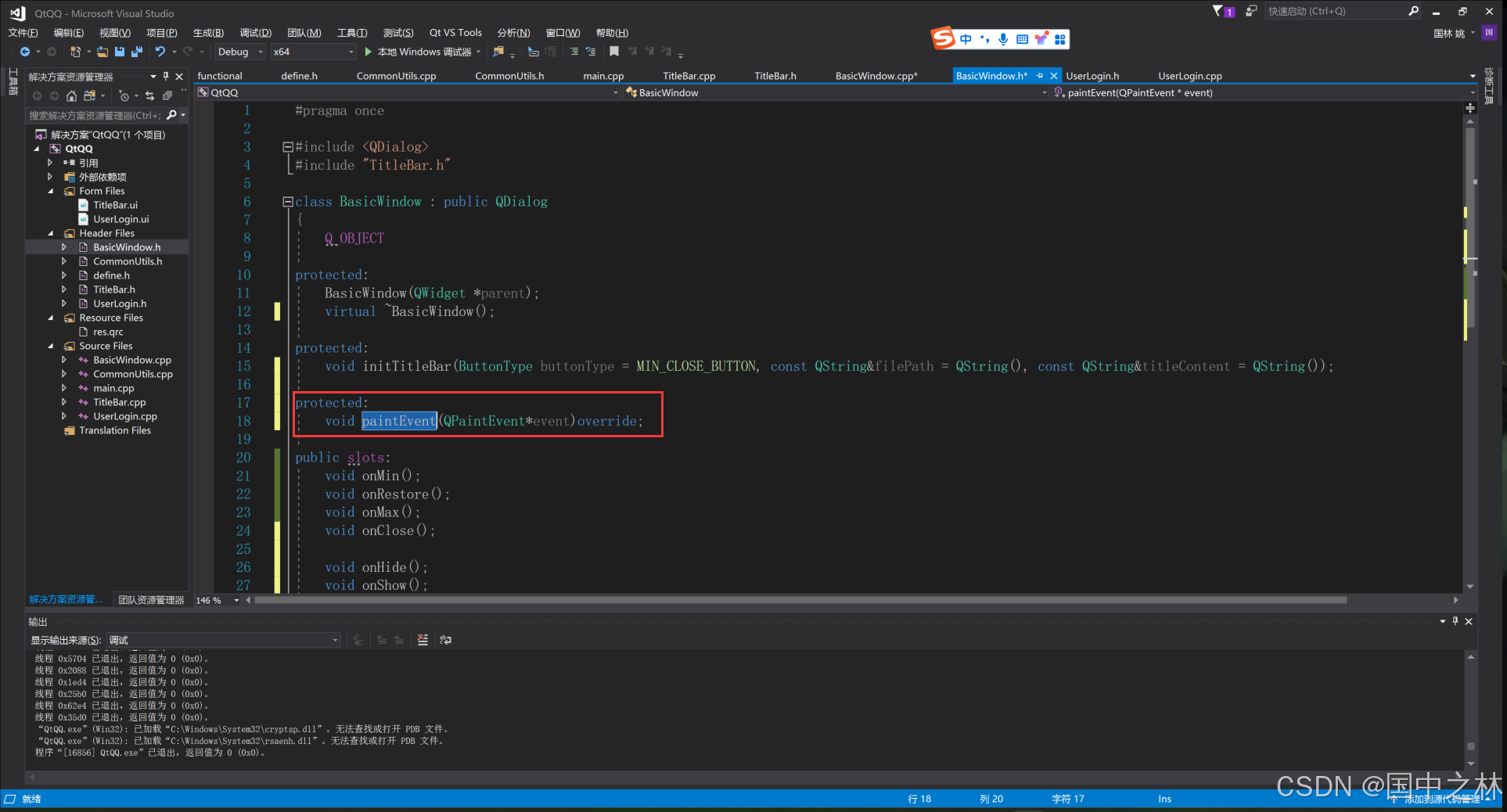
Task: Close the BasicWindow.h tab
Action: [x=1053, y=76]
